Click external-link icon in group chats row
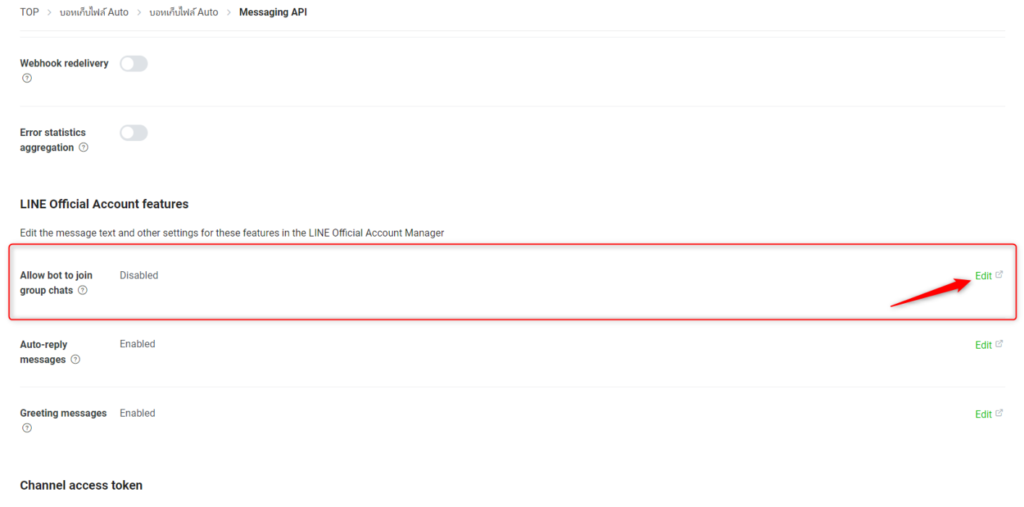 click(x=999, y=275)
